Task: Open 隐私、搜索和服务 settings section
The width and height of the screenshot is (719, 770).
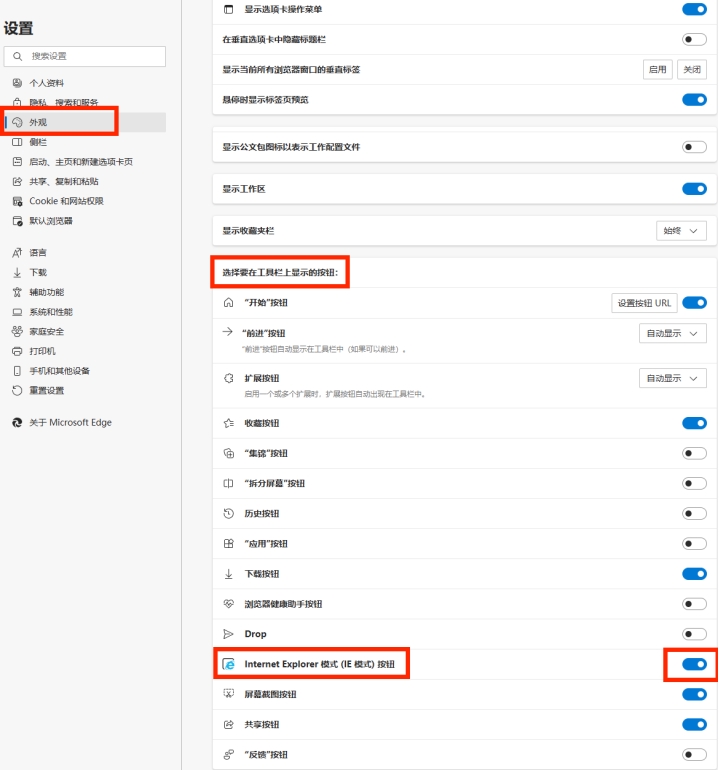Action: [63, 103]
